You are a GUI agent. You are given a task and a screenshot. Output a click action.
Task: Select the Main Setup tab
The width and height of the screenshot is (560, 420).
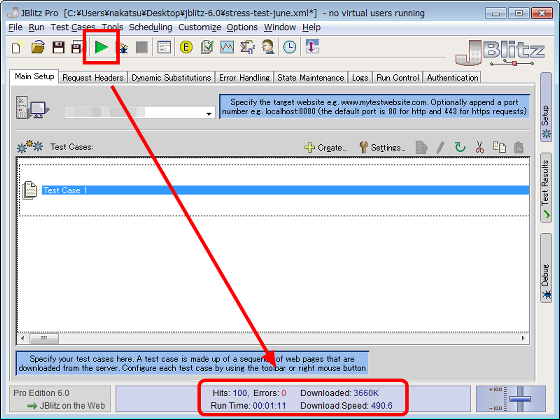coord(34,76)
